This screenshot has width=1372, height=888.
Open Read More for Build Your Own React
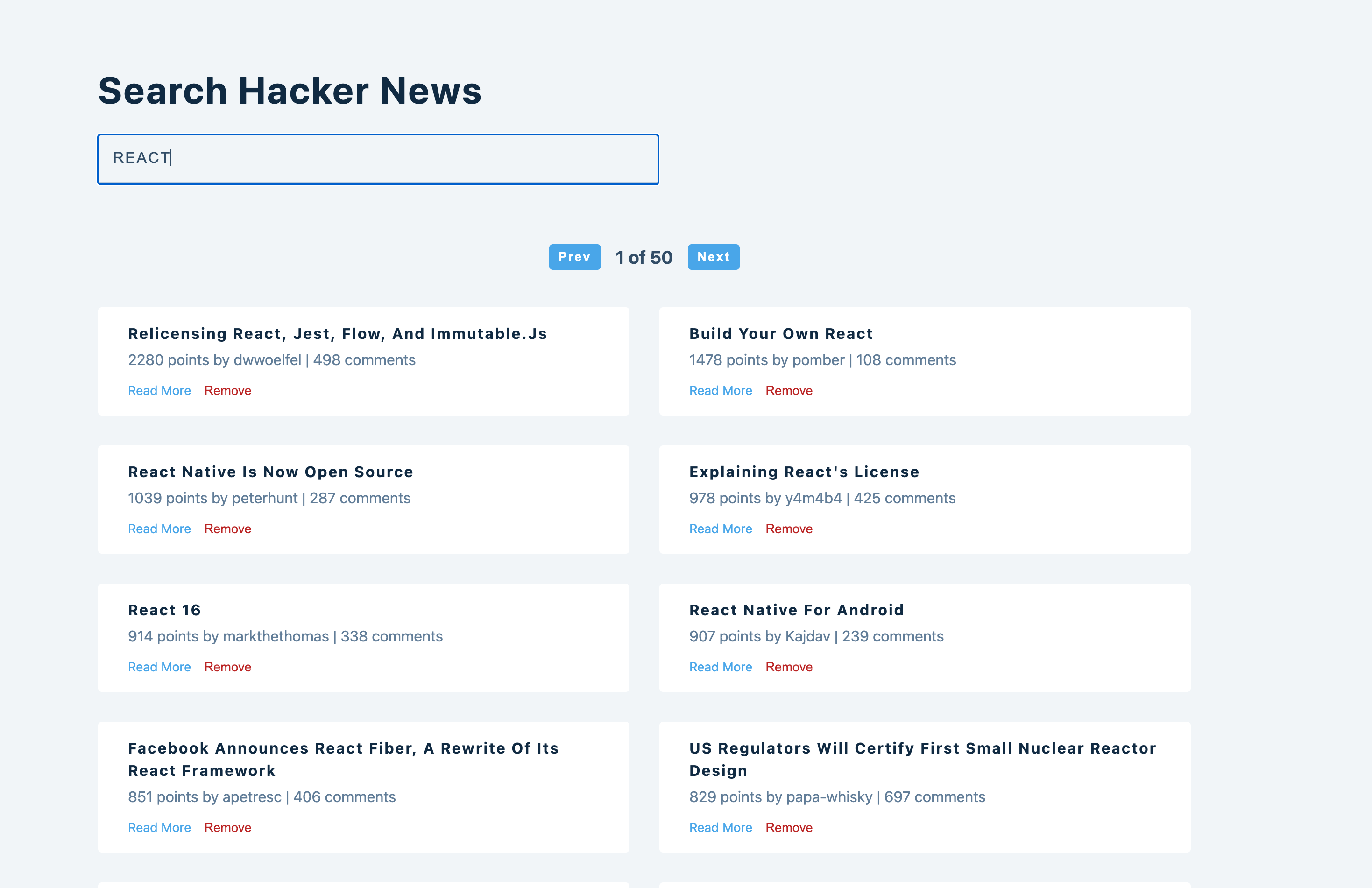click(x=721, y=391)
